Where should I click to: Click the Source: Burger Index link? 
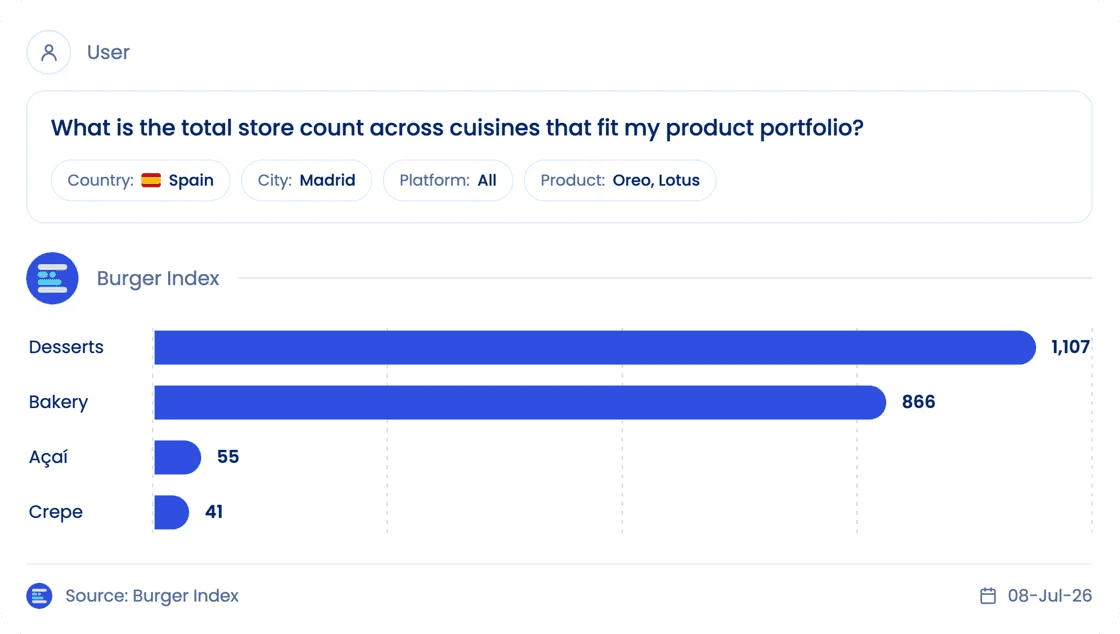pos(152,595)
